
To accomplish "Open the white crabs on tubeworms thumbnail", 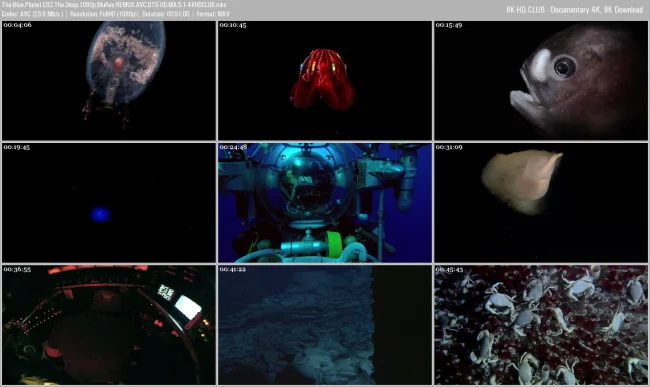I will (x=541, y=325).
